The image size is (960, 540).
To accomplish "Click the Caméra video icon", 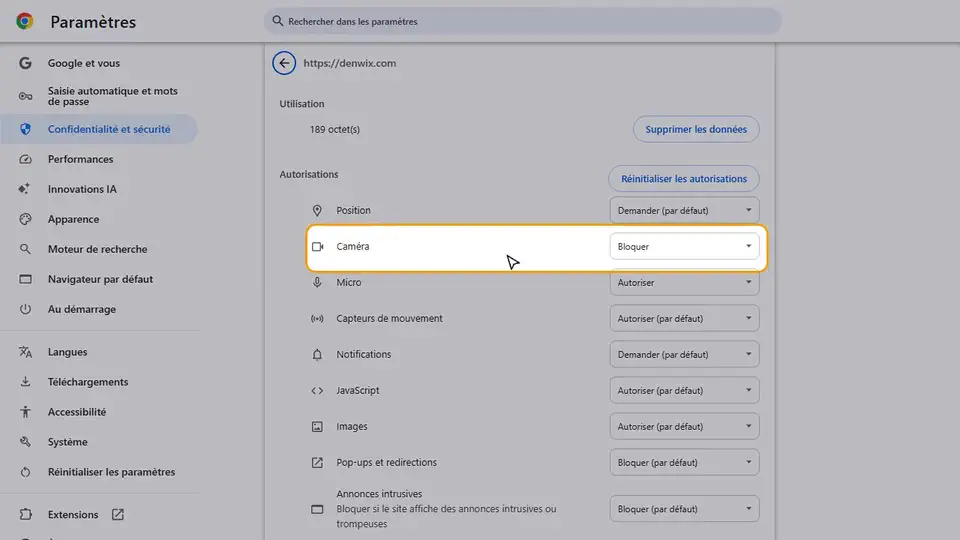I will point(317,247).
